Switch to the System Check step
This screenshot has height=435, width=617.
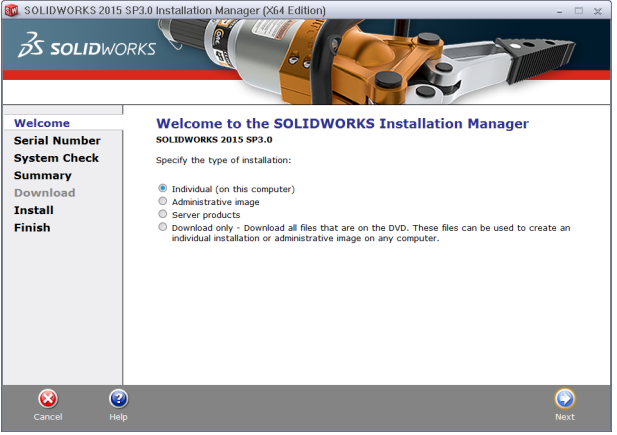point(57,159)
